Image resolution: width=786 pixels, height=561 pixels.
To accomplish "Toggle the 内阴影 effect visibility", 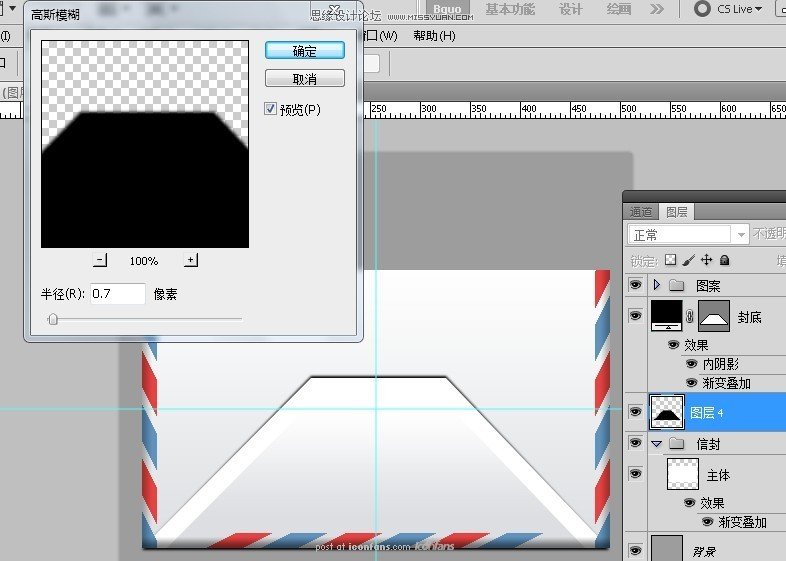I will [x=691, y=363].
